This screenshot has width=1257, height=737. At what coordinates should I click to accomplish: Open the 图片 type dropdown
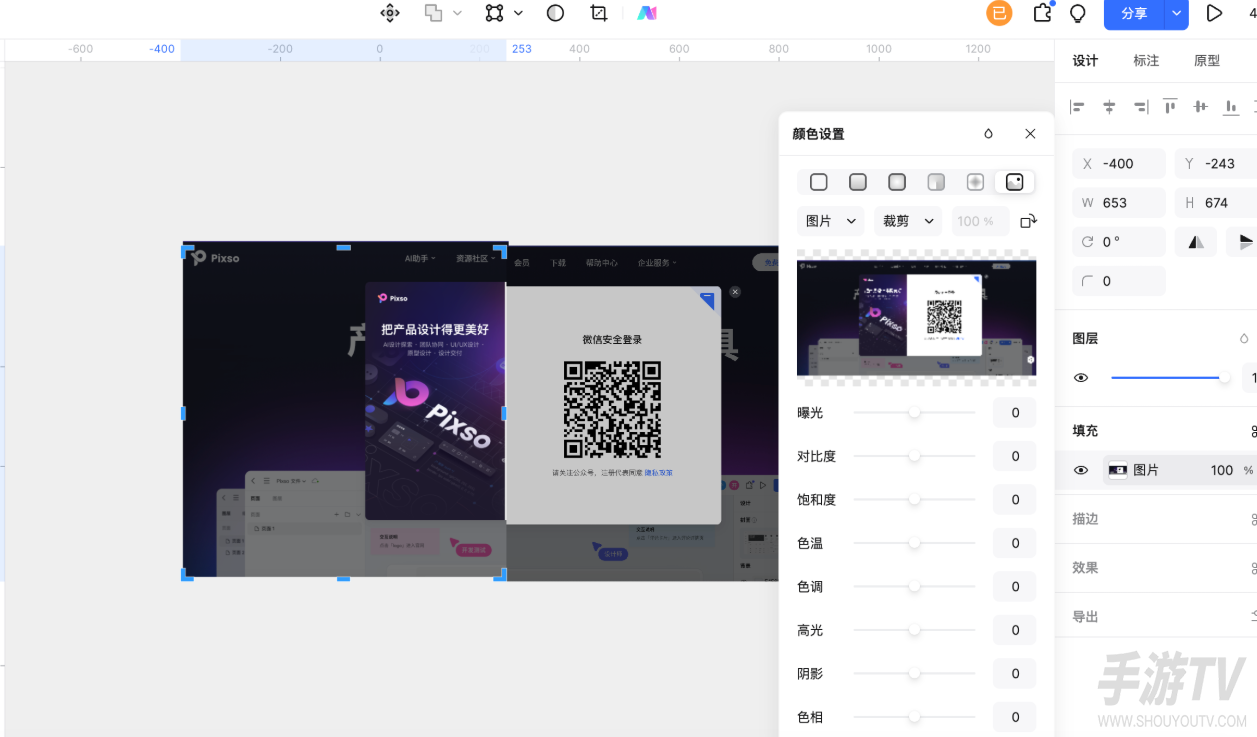click(831, 221)
